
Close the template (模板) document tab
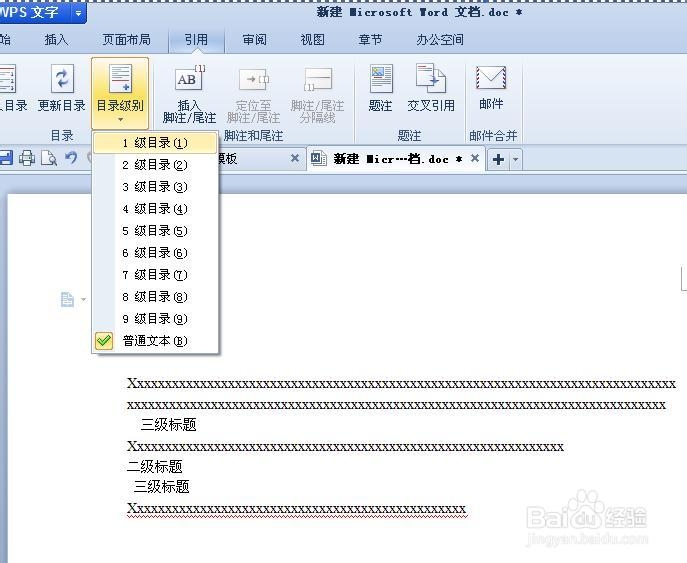coord(295,158)
